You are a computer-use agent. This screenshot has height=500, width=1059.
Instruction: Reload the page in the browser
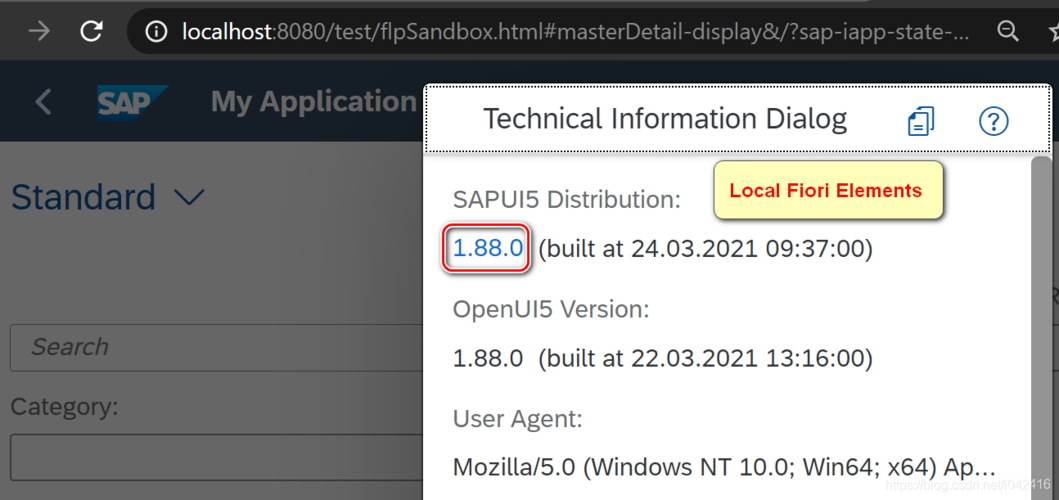[91, 32]
